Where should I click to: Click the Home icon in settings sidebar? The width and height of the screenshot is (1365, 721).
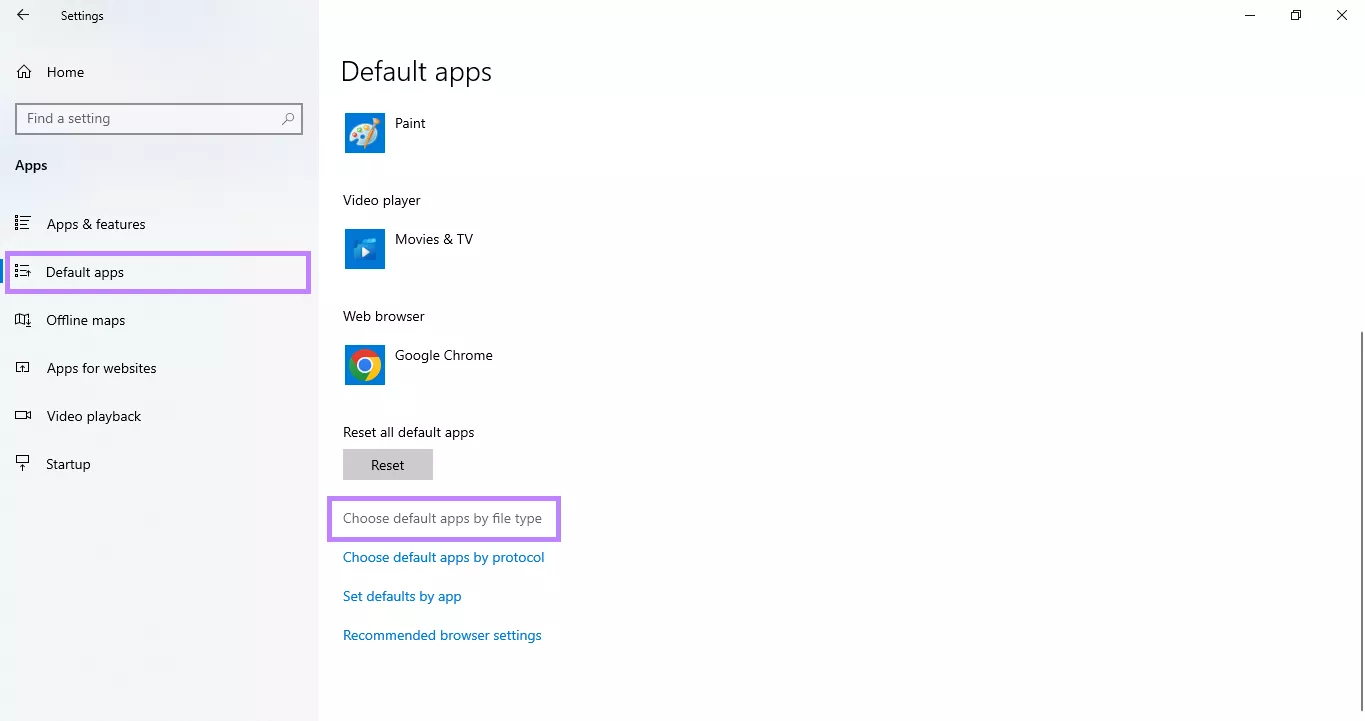pyautogui.click(x=22, y=71)
